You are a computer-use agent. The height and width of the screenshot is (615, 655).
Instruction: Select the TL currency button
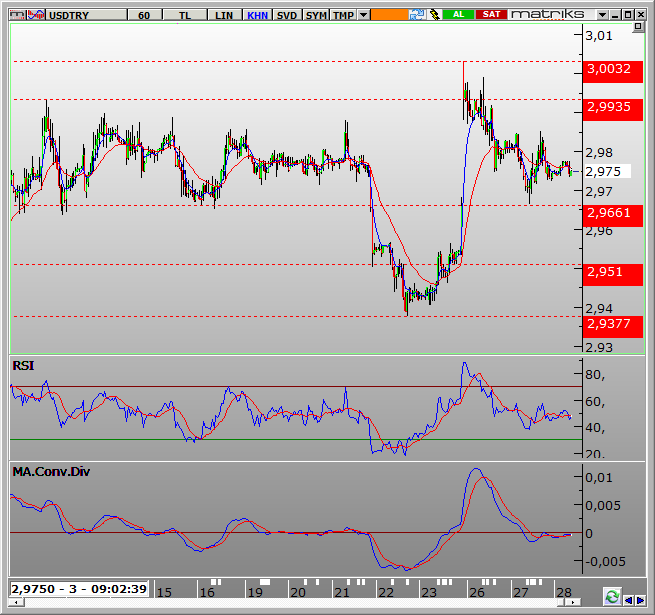tap(185, 15)
